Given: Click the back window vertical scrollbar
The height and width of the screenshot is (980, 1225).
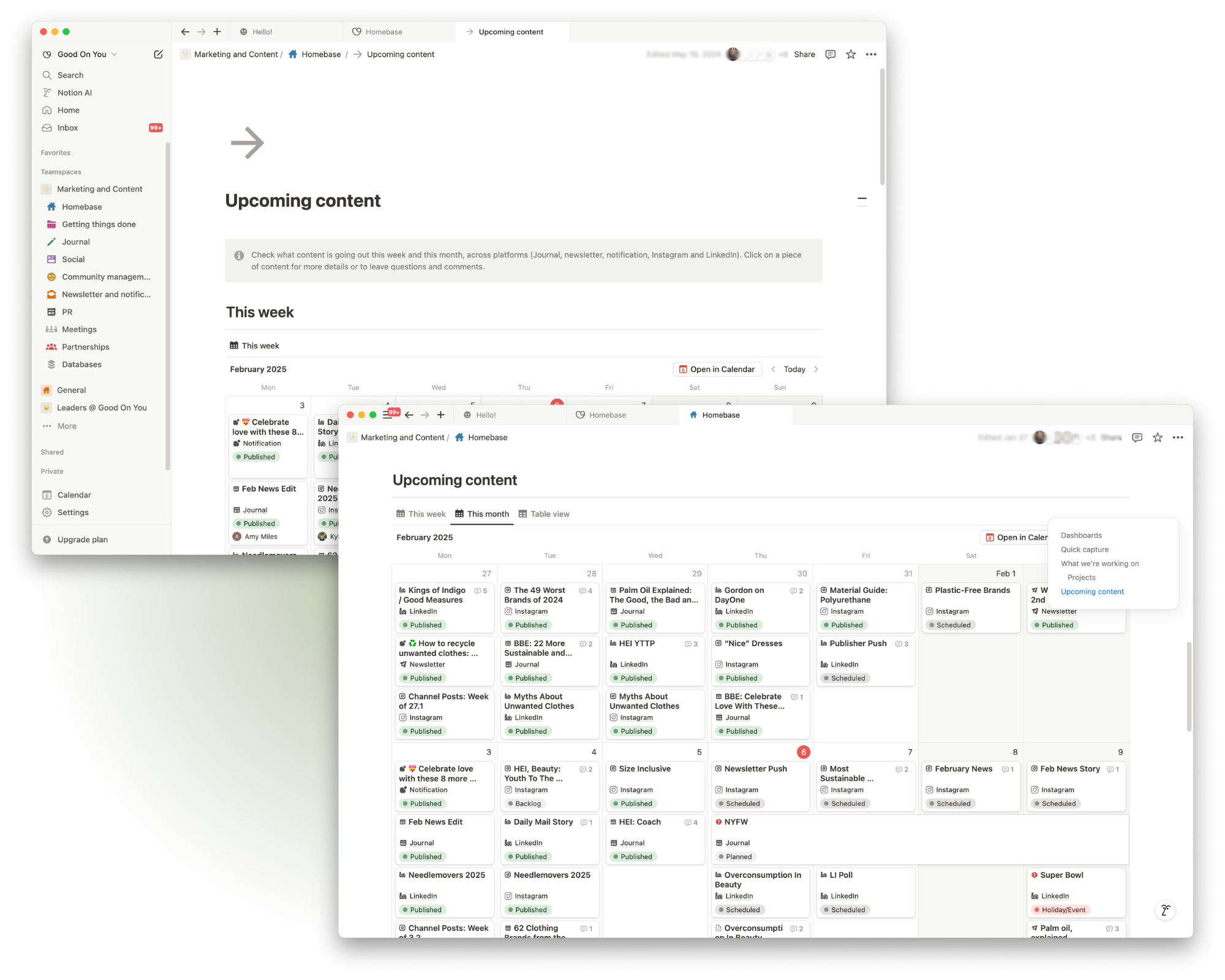Looking at the screenshot, I should (x=882, y=127).
